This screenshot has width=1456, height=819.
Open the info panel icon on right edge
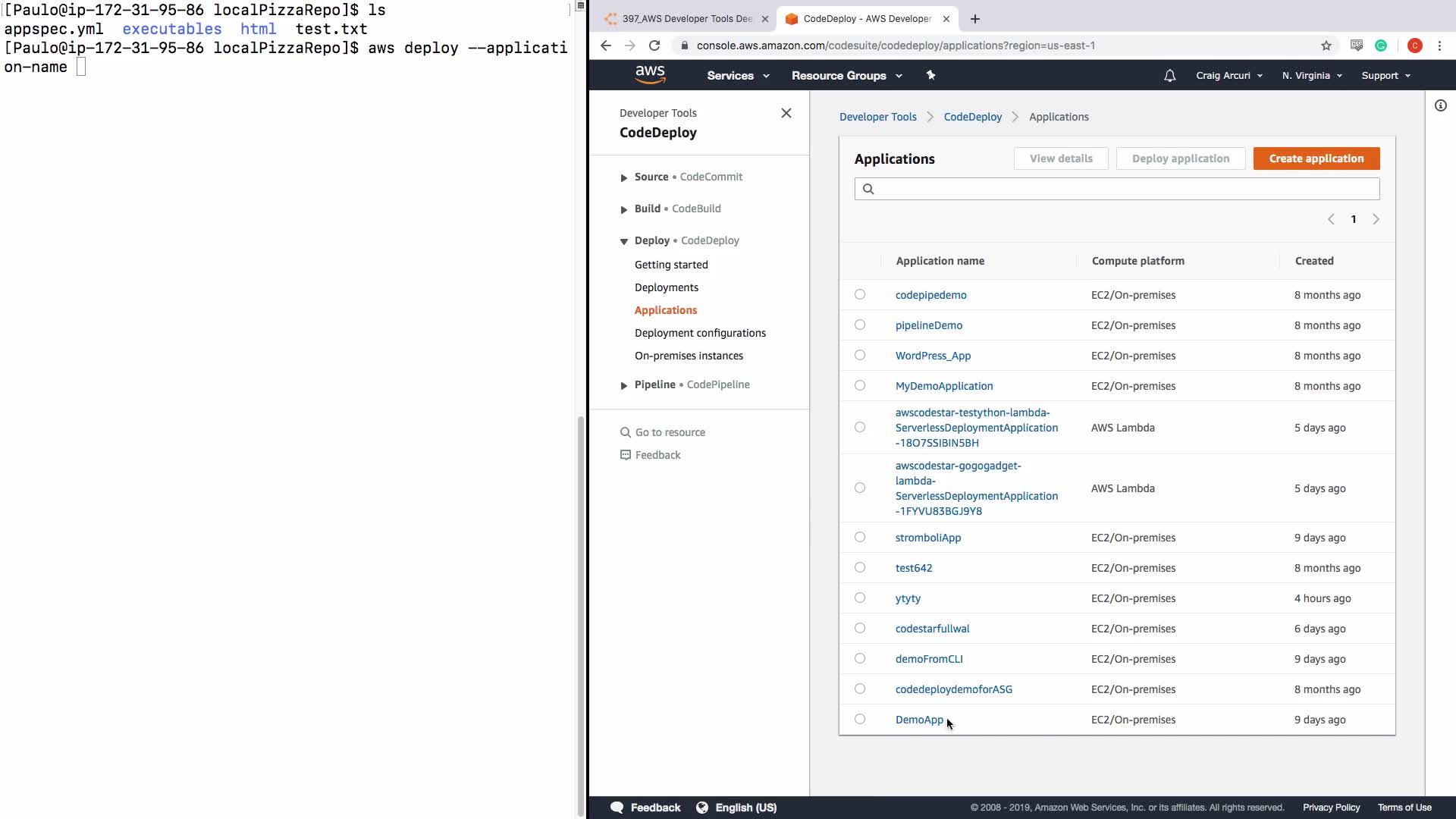tap(1440, 106)
